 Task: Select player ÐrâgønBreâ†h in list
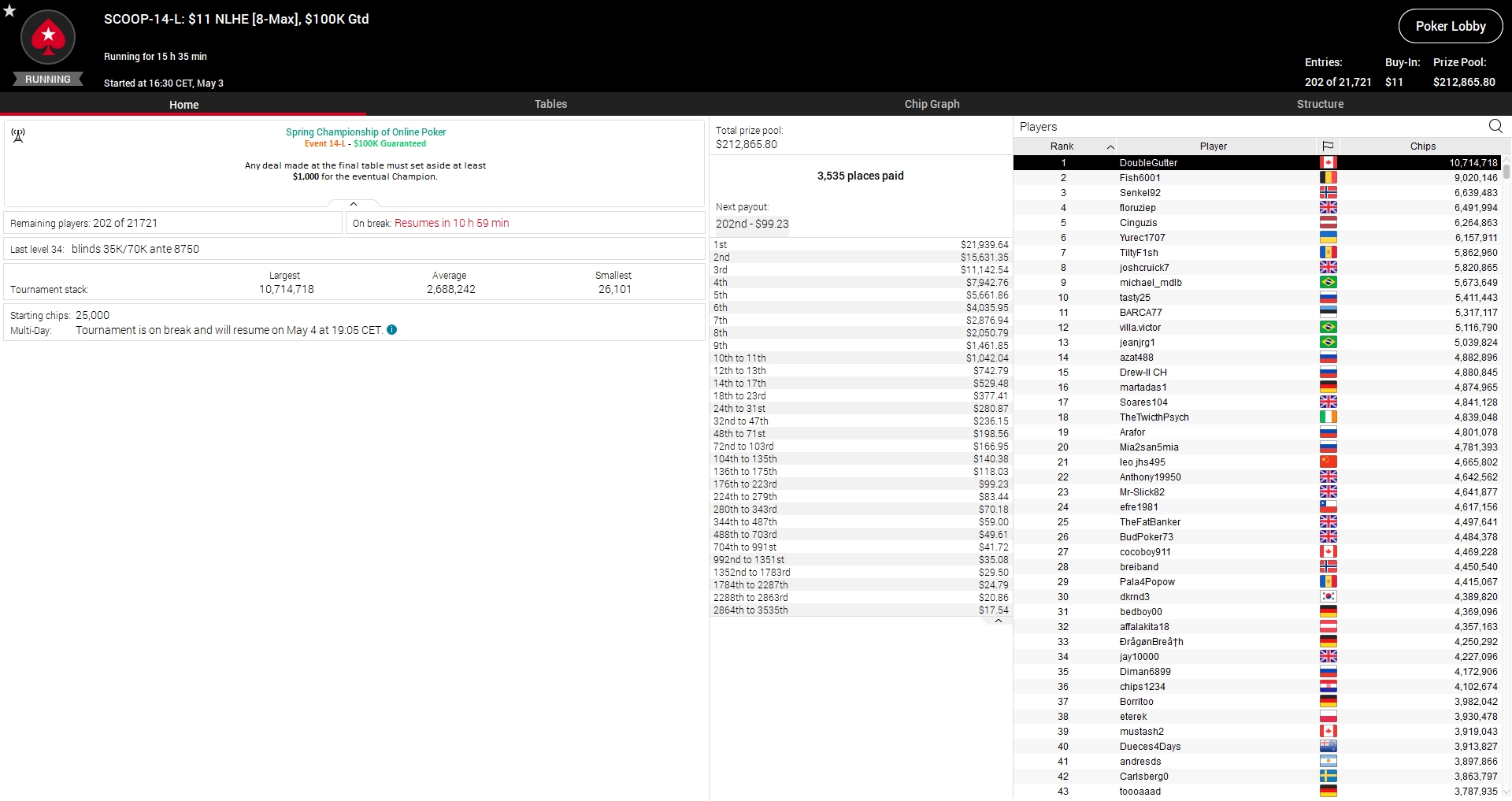pyautogui.click(x=1257, y=641)
